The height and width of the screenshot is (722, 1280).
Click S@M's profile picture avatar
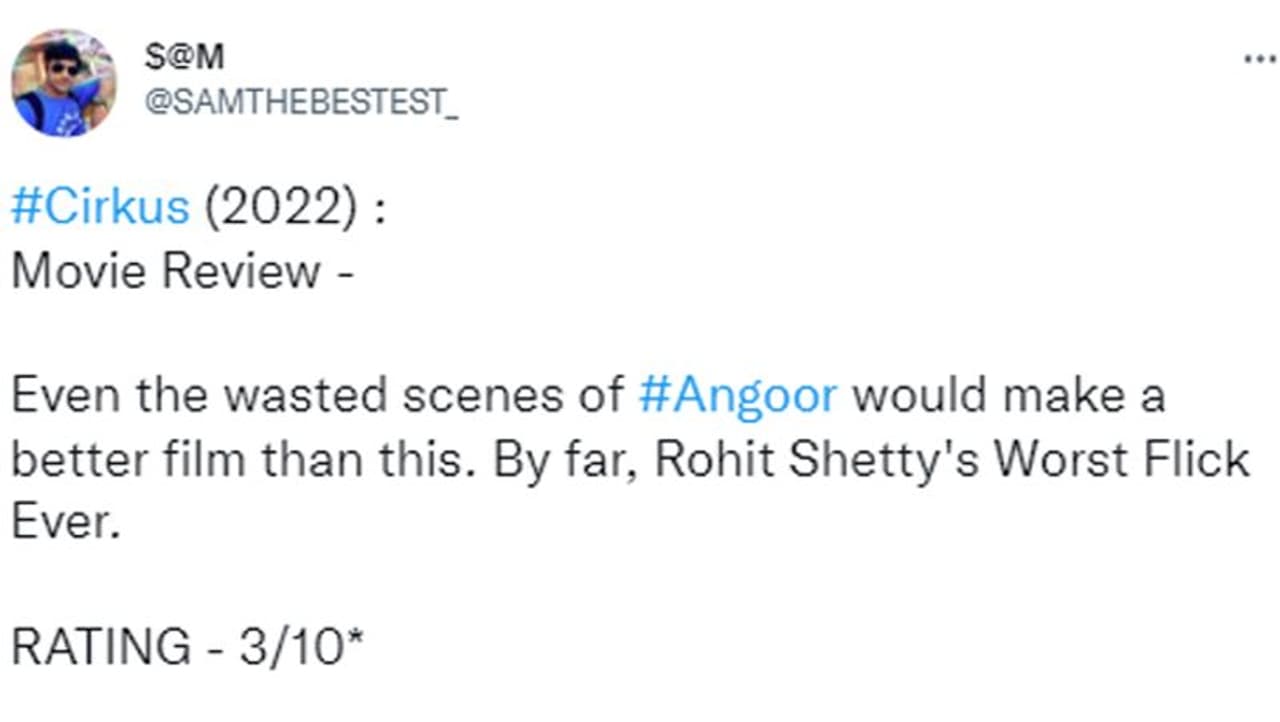click(64, 83)
